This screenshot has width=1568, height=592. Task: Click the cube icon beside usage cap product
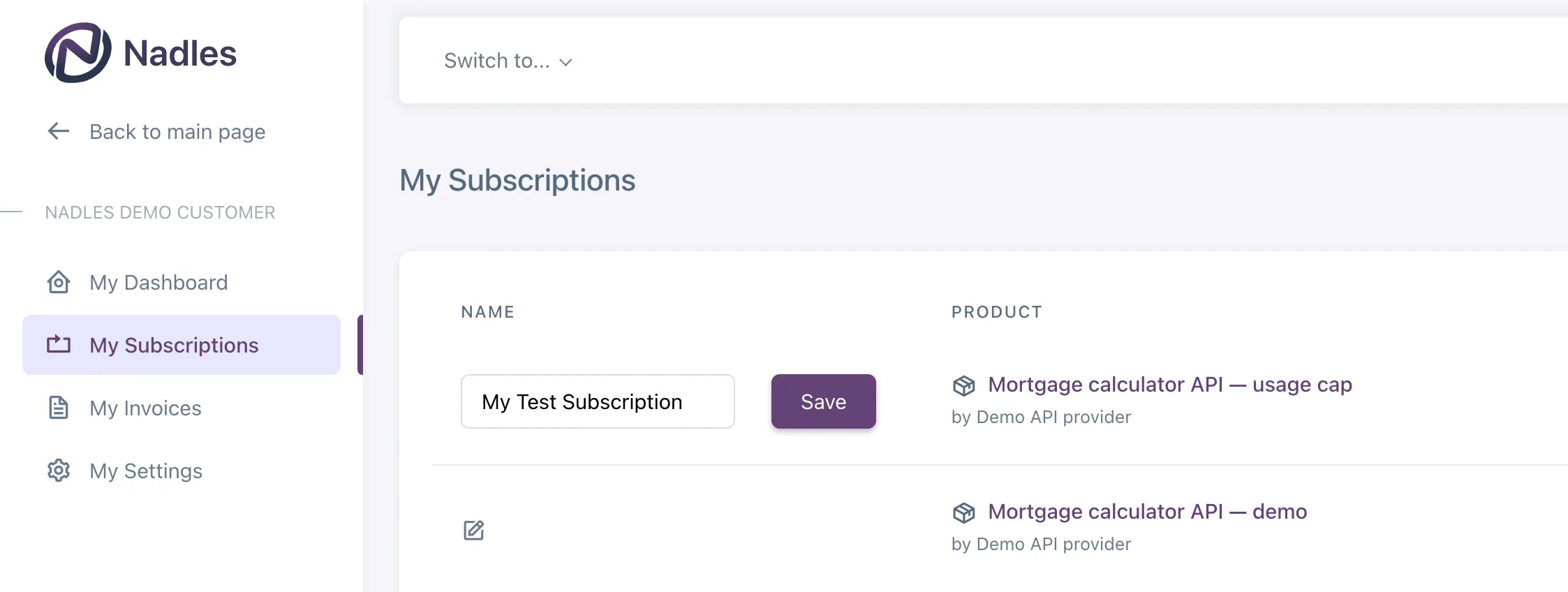[x=964, y=385]
